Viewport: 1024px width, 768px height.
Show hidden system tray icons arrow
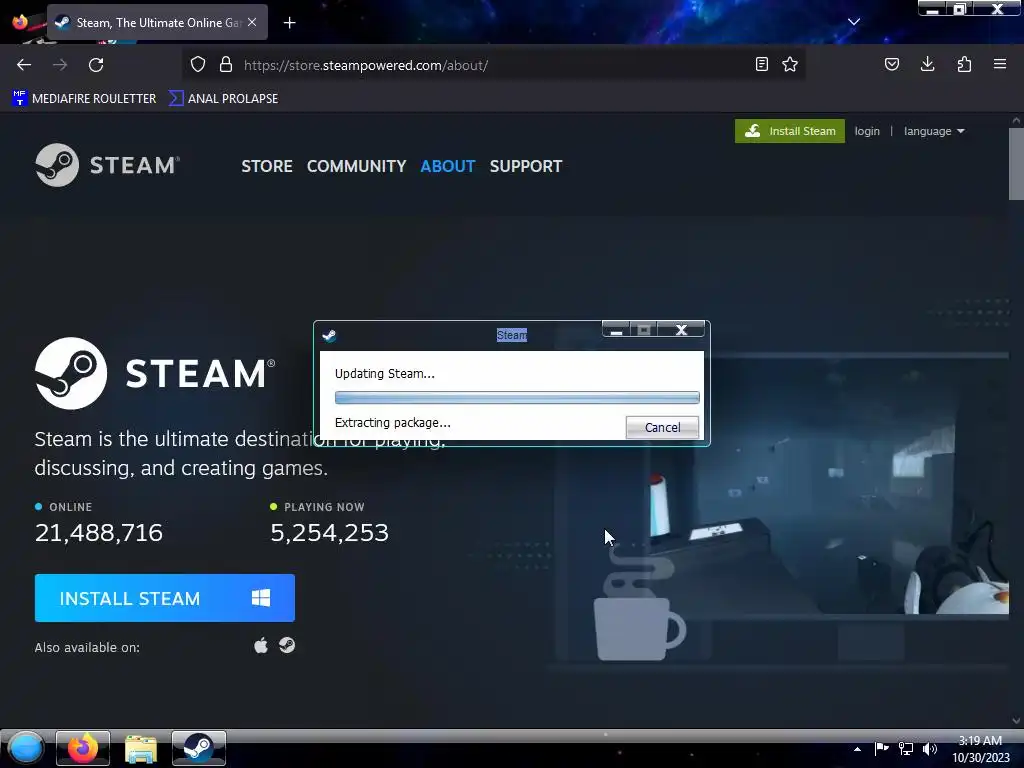pyautogui.click(x=857, y=749)
